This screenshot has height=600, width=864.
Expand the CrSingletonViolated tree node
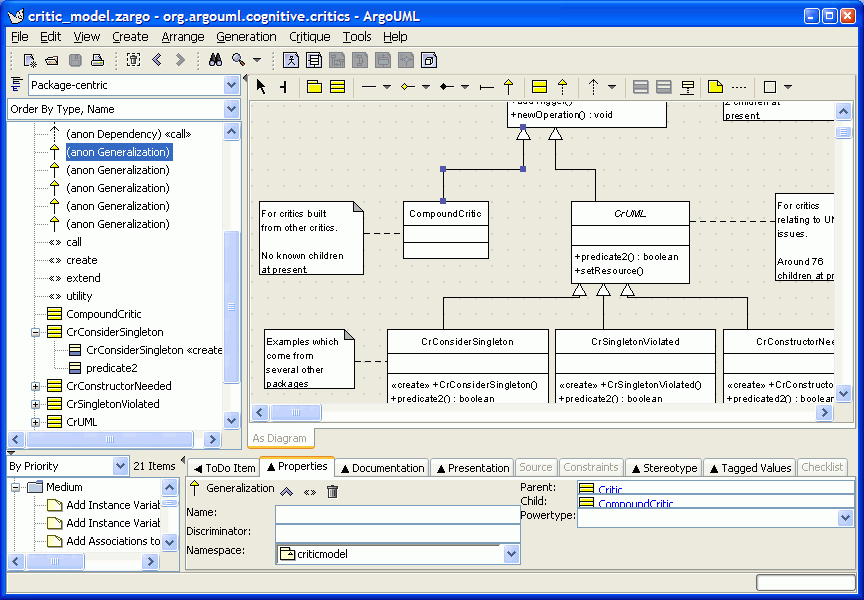click(x=35, y=404)
